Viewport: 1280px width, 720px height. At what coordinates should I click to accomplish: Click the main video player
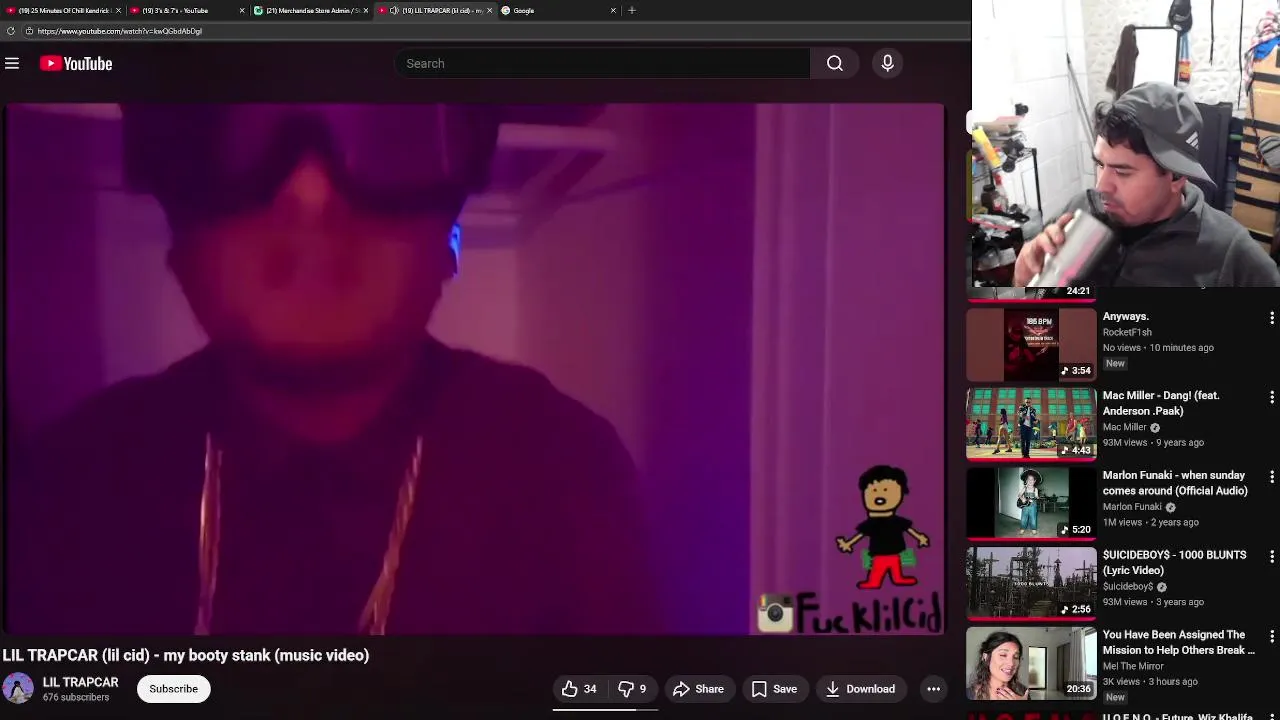[x=473, y=369]
